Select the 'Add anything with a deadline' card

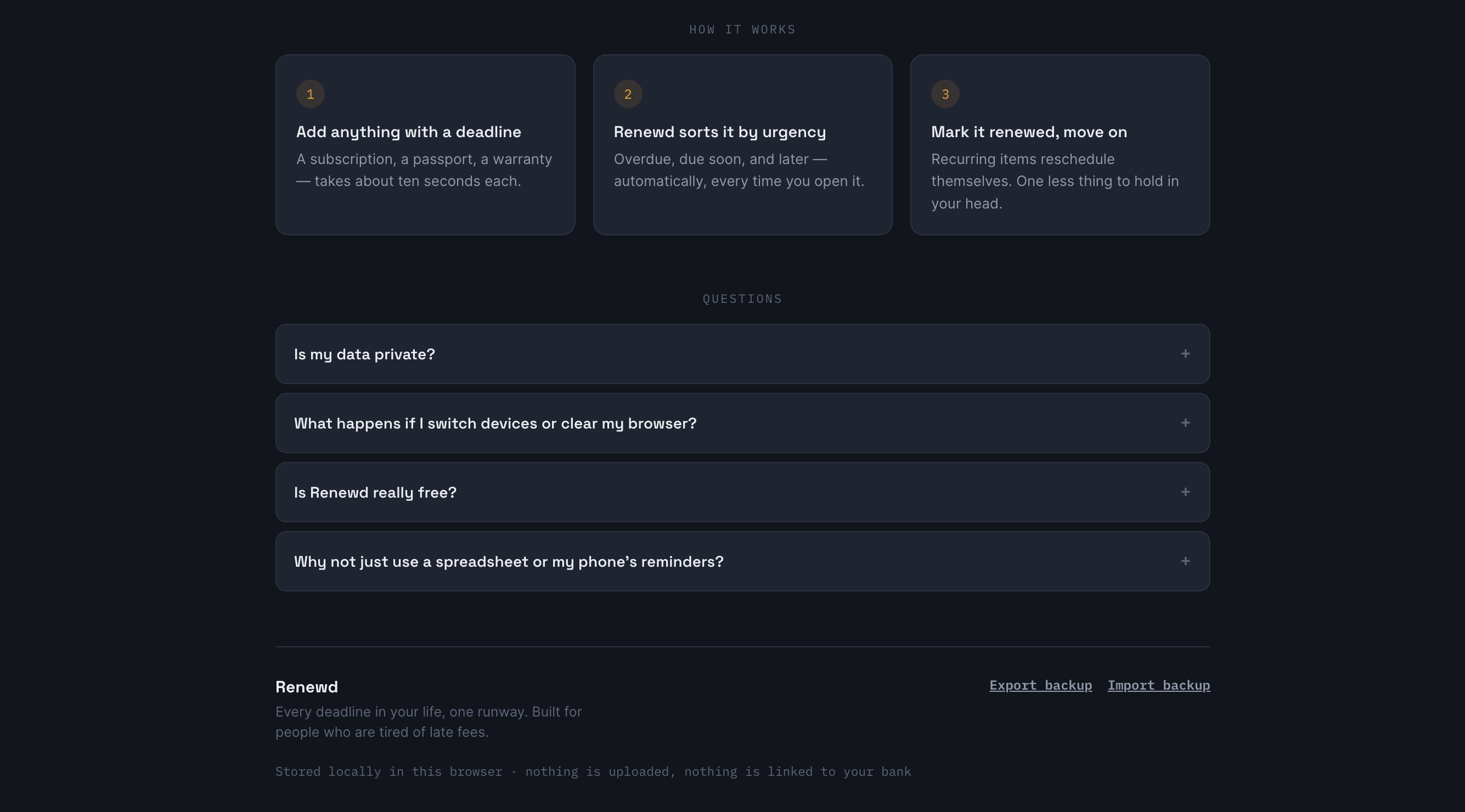tap(425, 144)
